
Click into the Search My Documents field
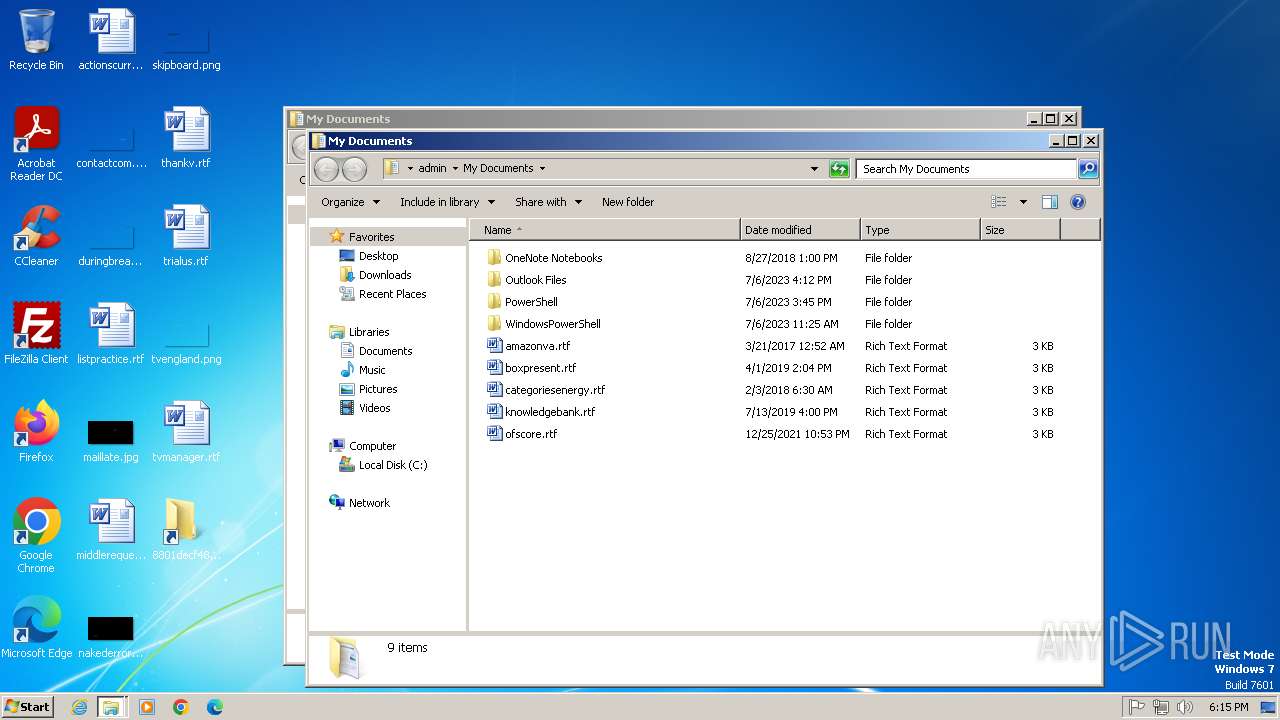966,169
